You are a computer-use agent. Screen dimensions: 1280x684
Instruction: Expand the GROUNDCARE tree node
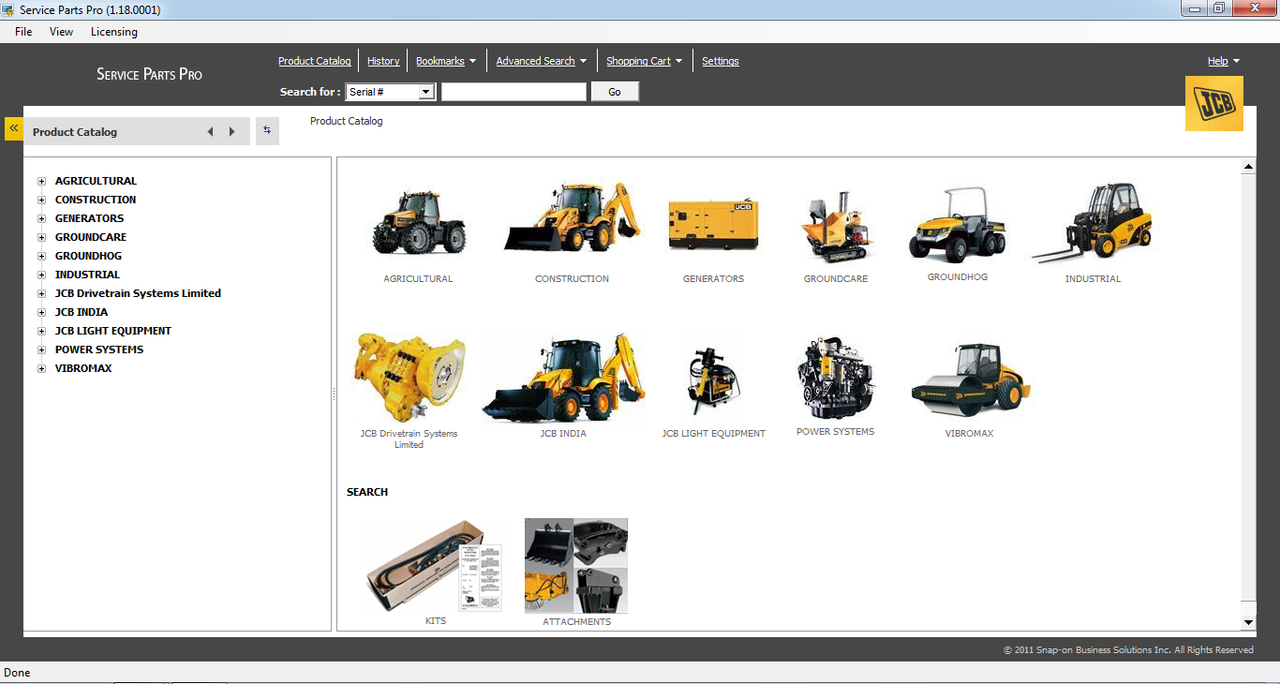42,238
